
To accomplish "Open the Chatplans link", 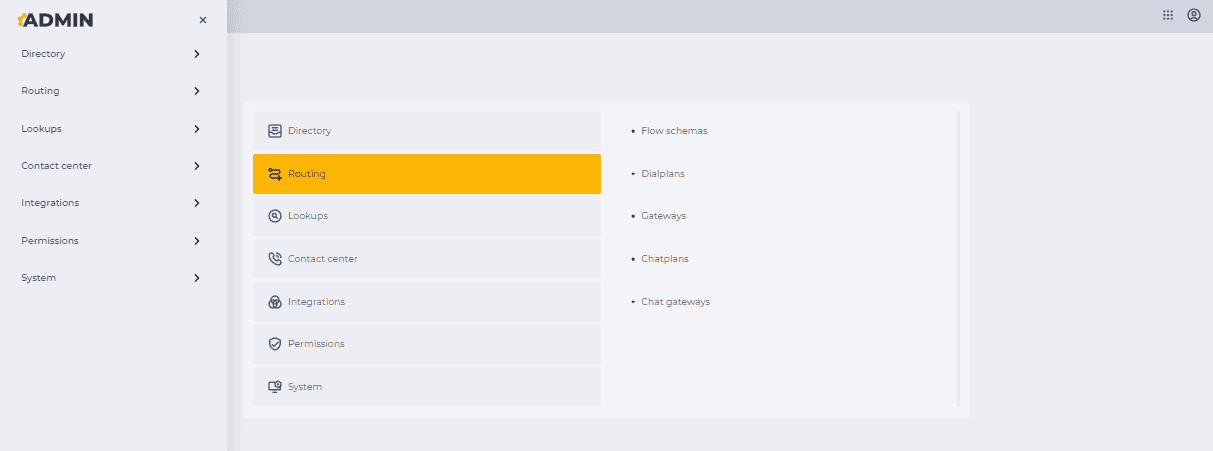I will click(x=665, y=259).
